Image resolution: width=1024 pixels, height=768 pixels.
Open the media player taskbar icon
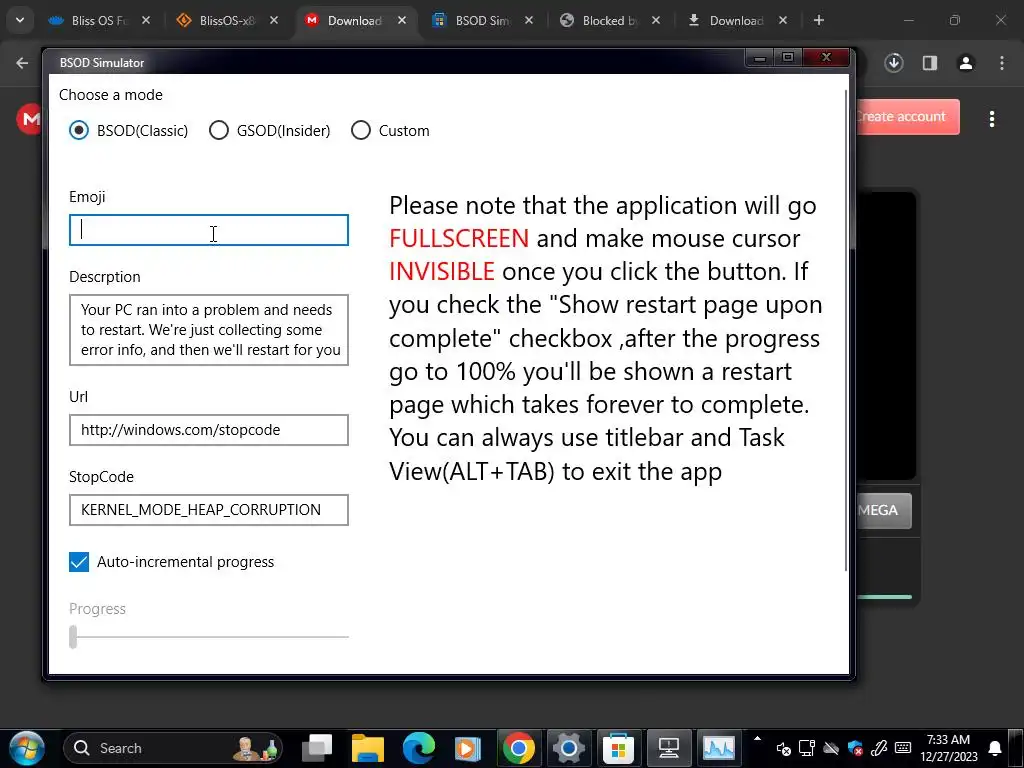[468, 748]
